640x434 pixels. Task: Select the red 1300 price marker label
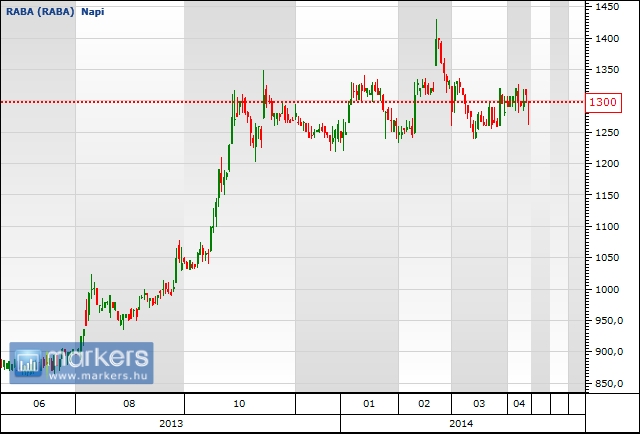point(603,102)
